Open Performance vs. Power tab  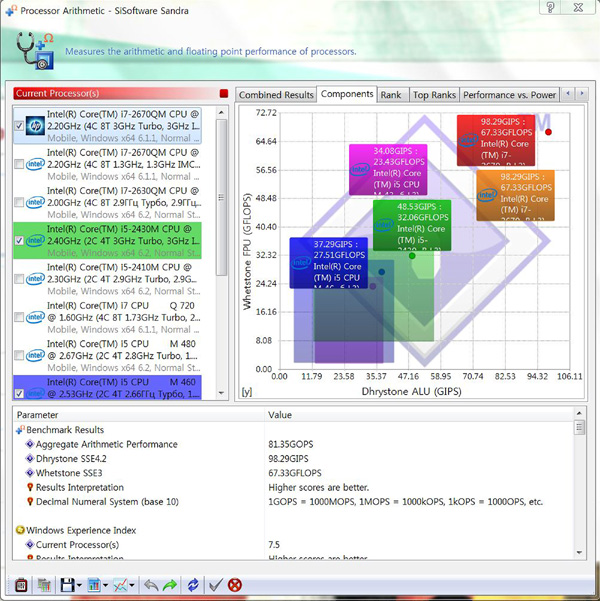[509, 95]
